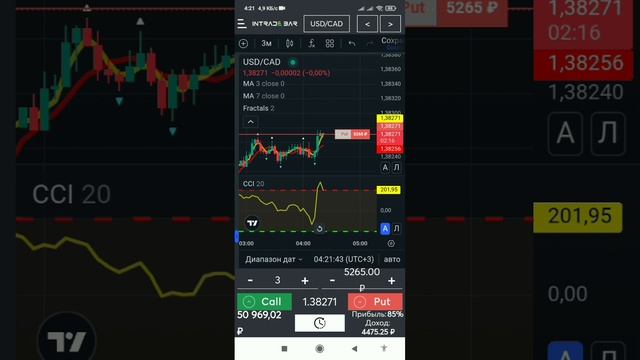This screenshot has width=640, height=360.
Task: Open the trade history clock button
Action: pyautogui.click(x=320, y=323)
